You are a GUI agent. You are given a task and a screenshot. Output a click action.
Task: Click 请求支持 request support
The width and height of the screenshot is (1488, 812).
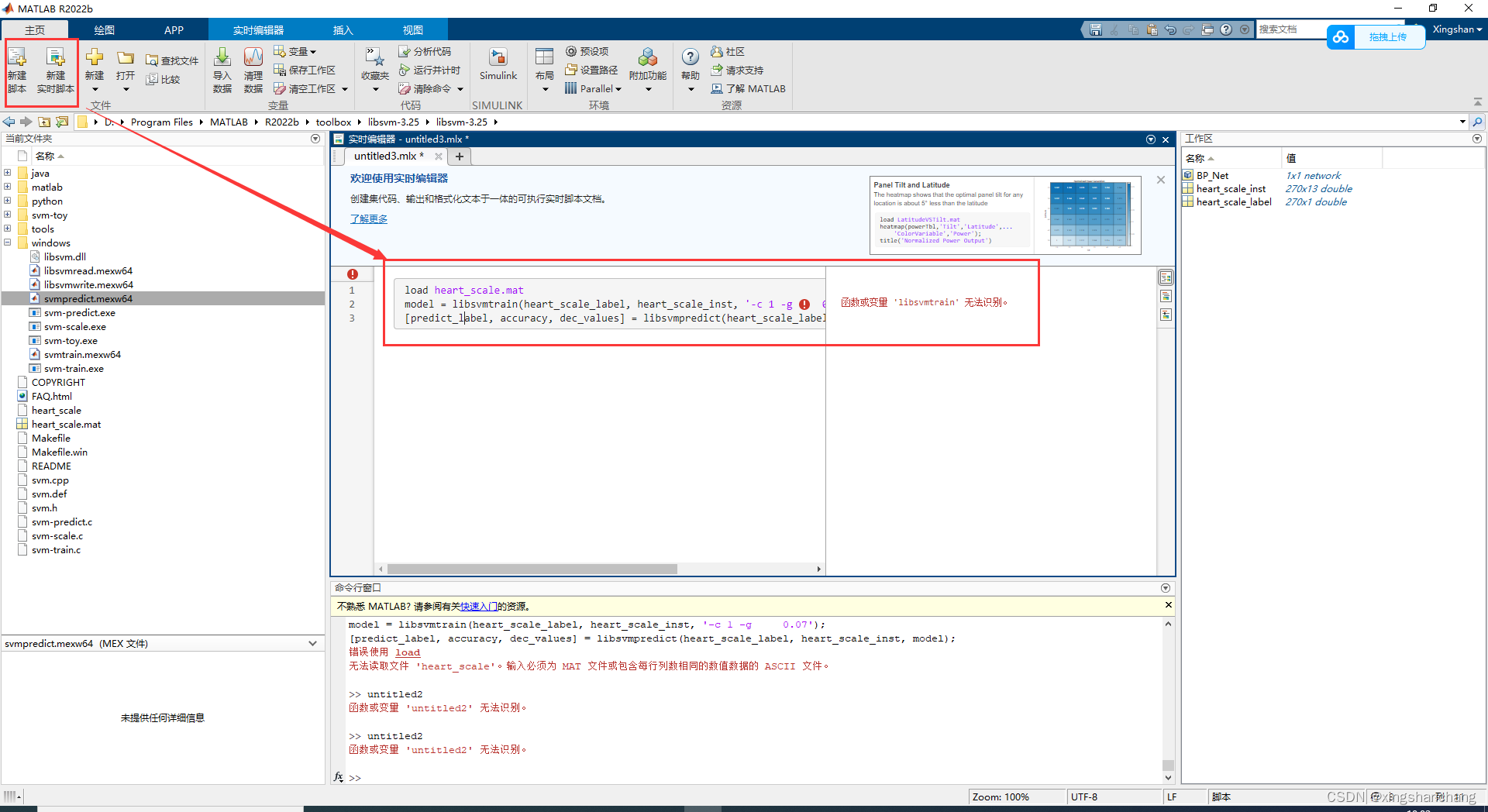click(737, 70)
